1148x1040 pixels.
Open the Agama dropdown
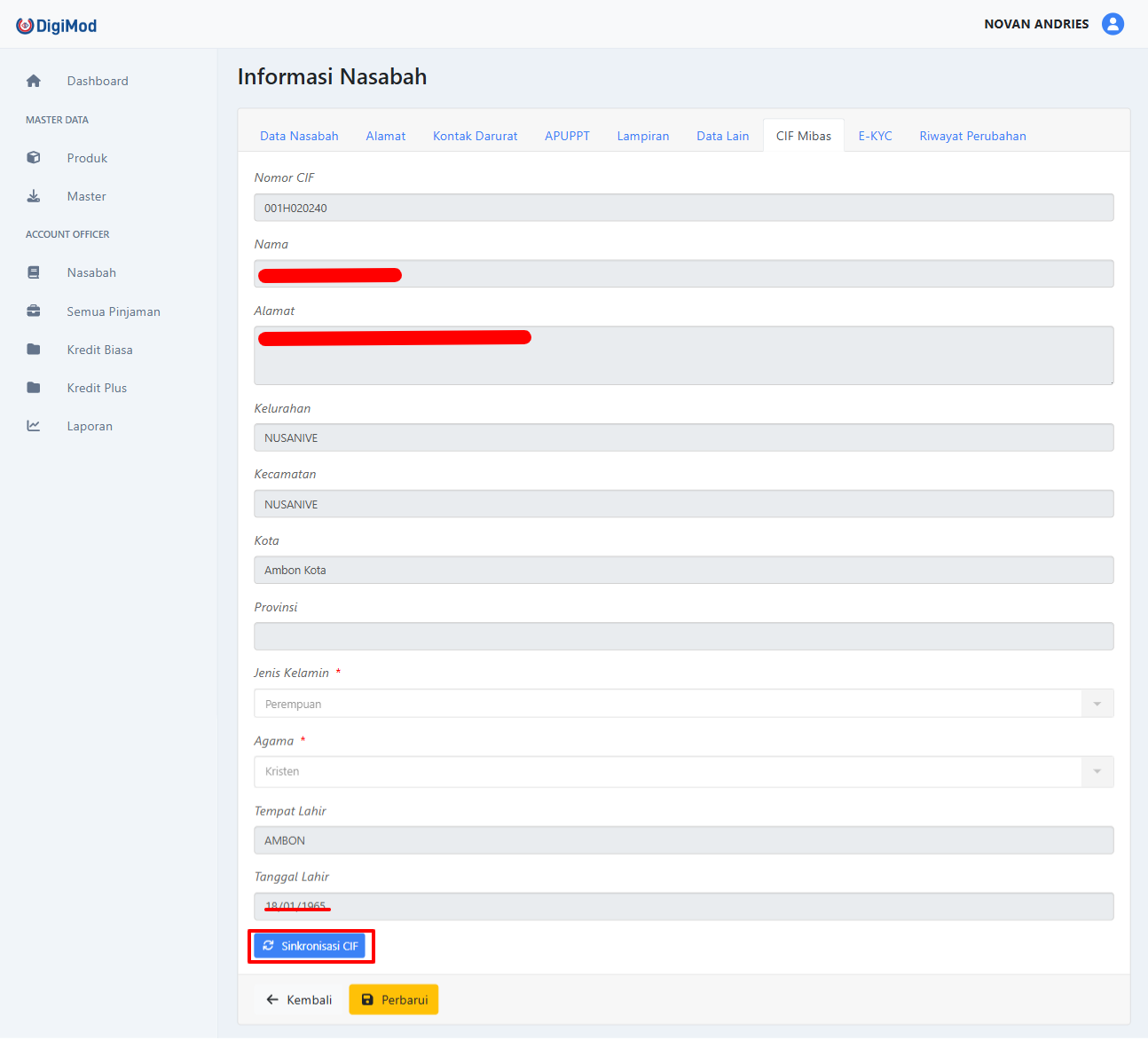tap(1097, 771)
